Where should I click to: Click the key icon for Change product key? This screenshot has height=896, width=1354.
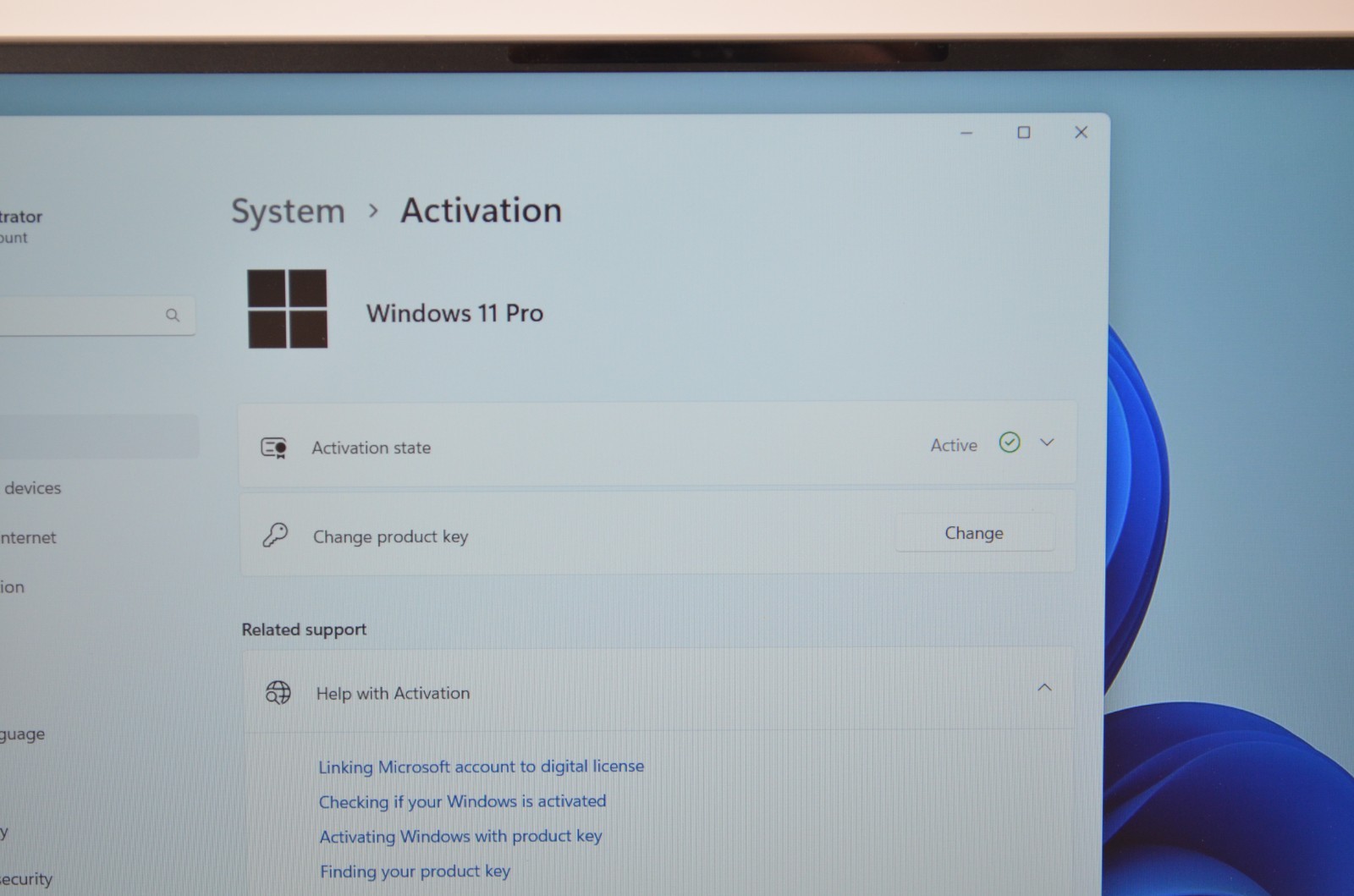pos(275,535)
